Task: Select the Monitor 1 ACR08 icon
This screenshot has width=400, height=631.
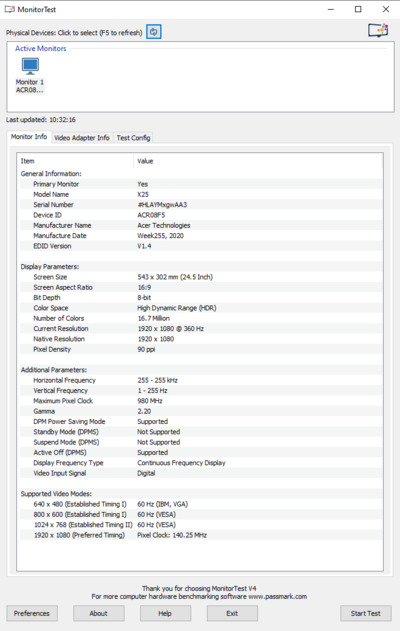Action: (x=30, y=75)
